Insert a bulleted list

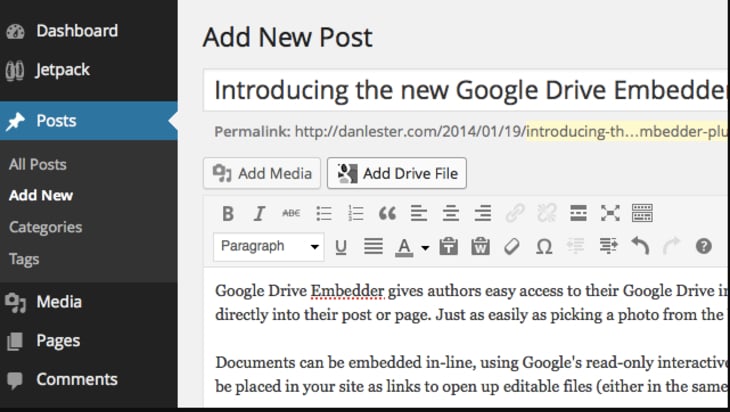324,214
